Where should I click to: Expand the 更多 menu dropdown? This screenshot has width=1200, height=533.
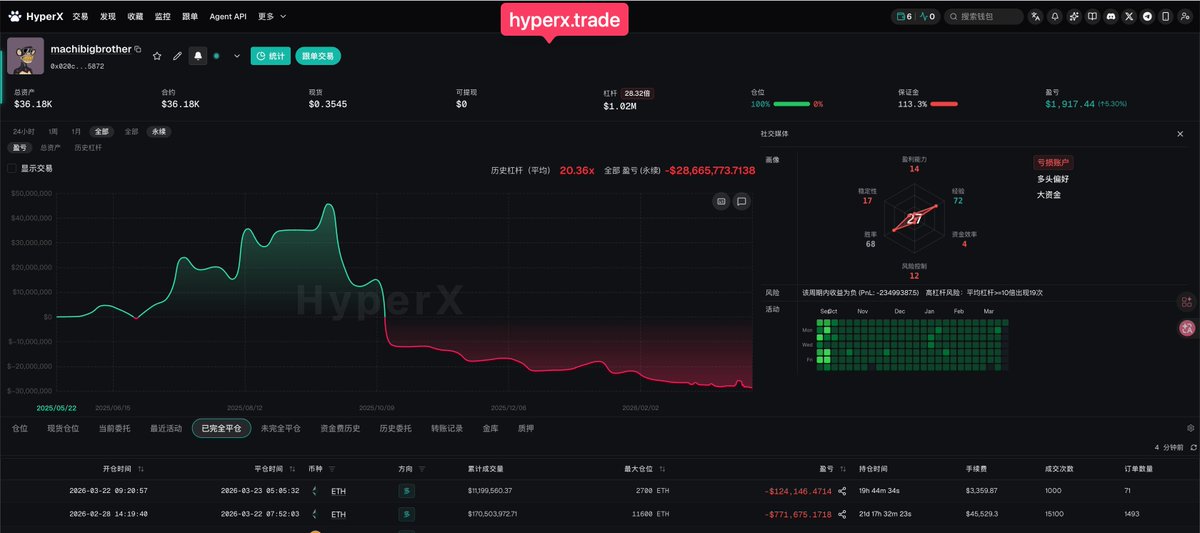coord(272,17)
